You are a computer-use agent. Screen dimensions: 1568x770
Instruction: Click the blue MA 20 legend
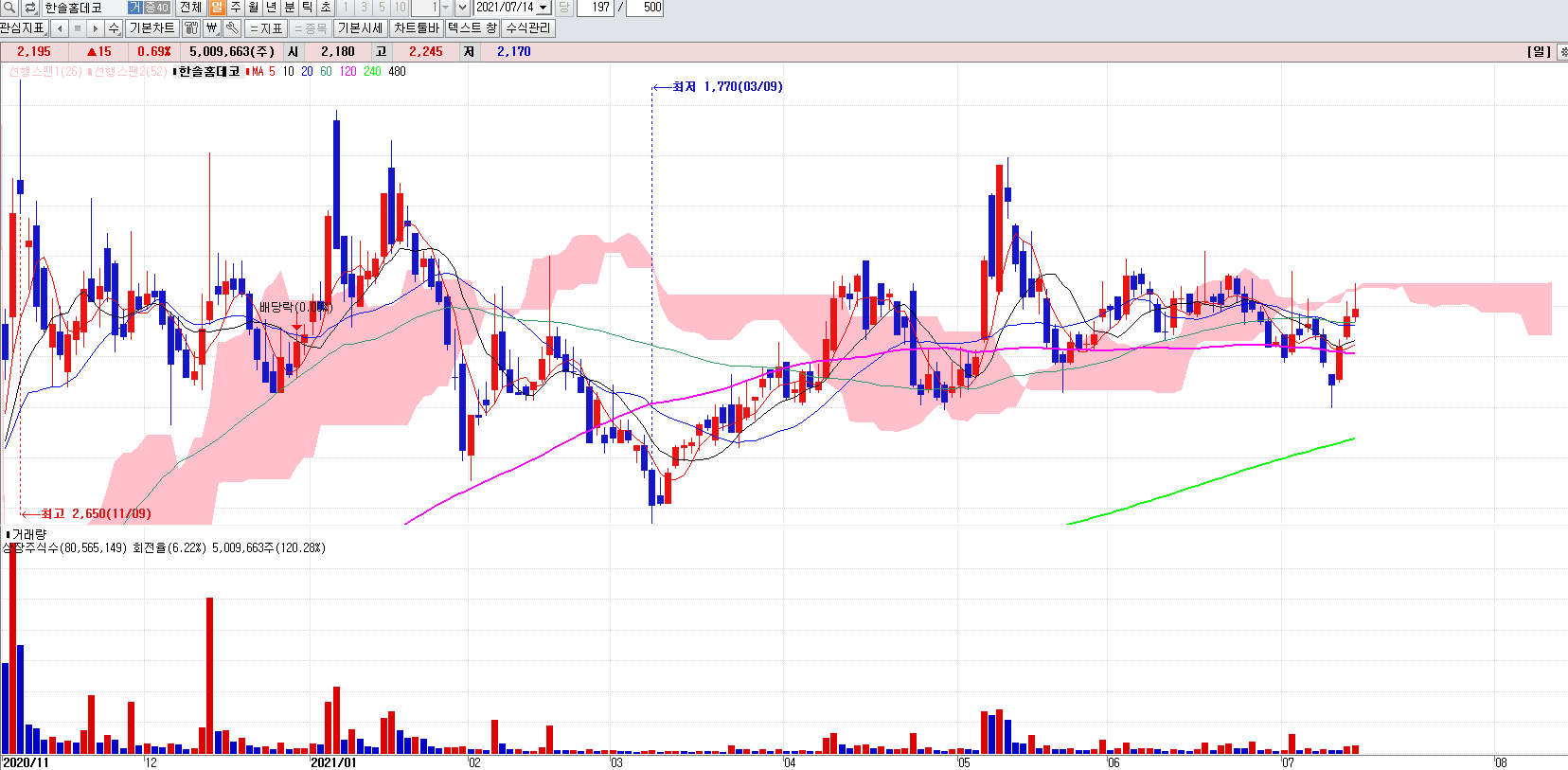(x=307, y=72)
